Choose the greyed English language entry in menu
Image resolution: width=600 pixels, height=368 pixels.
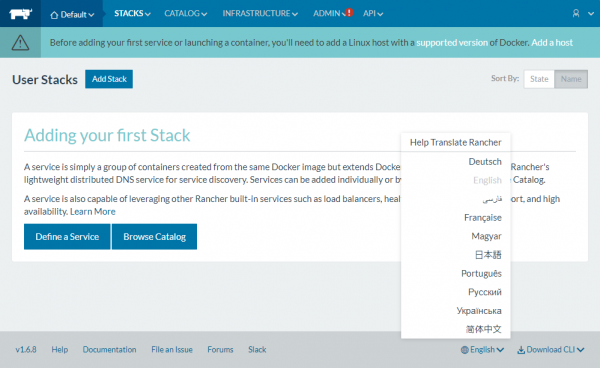coord(487,180)
